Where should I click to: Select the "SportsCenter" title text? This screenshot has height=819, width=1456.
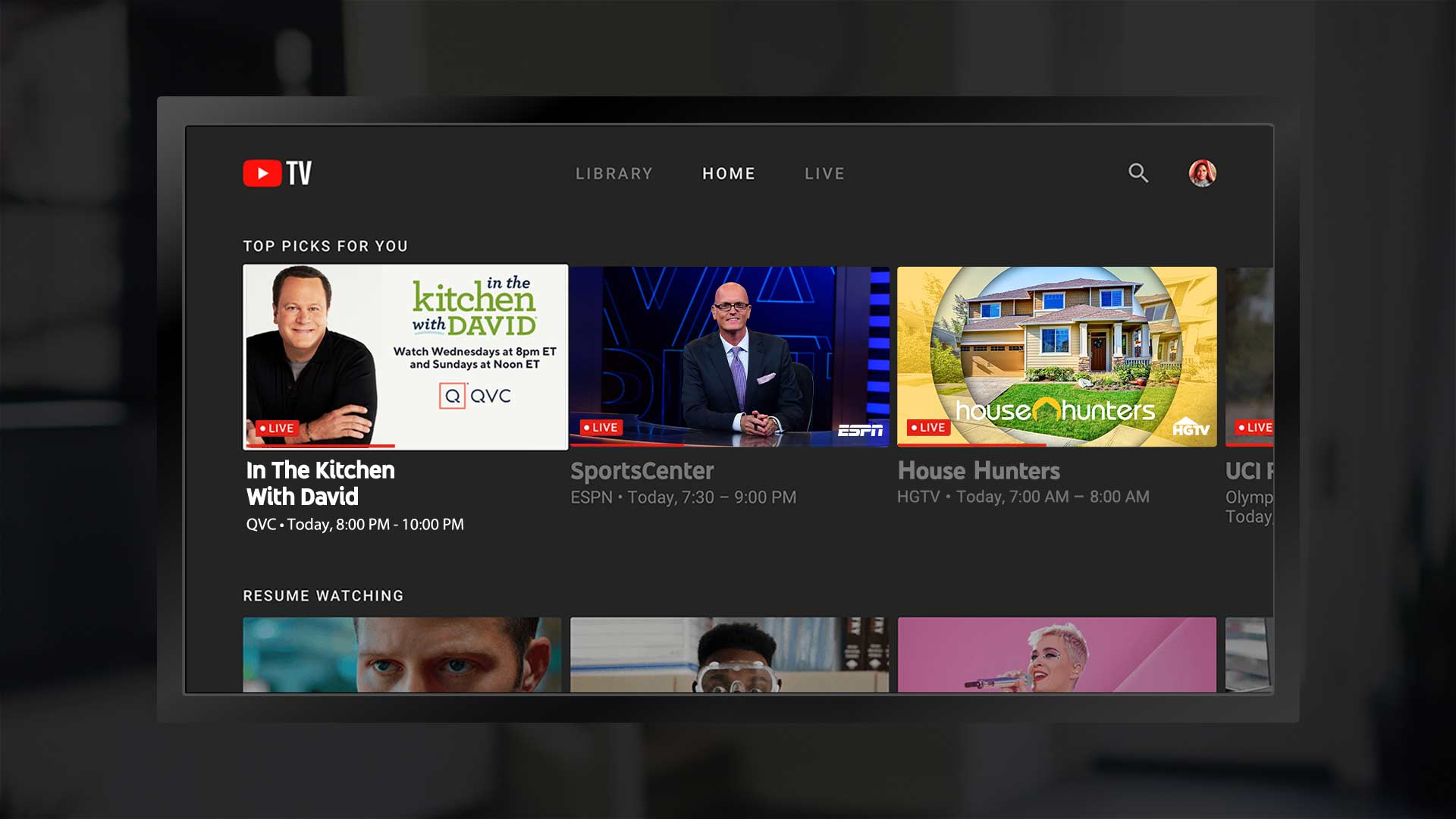[642, 471]
